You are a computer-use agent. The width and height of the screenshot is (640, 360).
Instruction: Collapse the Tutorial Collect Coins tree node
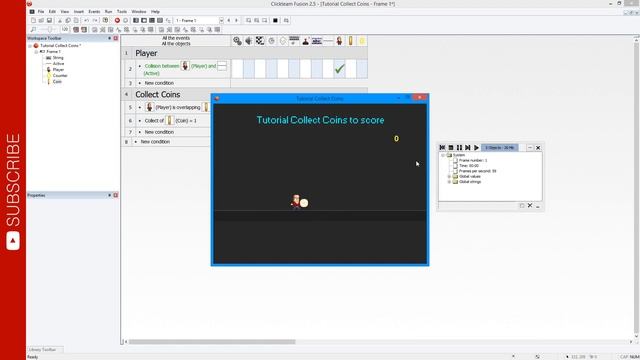(x=30, y=46)
